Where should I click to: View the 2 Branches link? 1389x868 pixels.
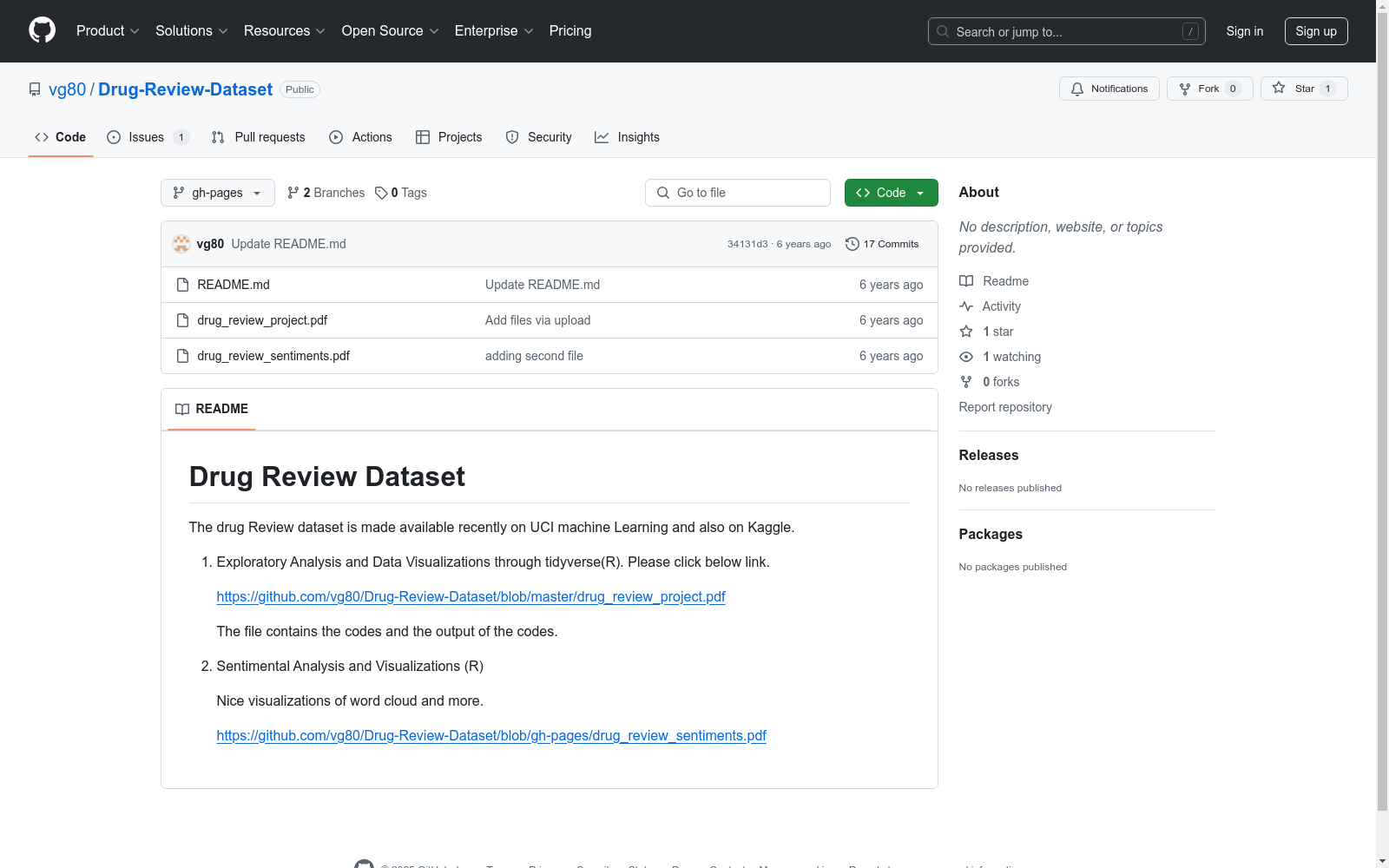coord(326,193)
